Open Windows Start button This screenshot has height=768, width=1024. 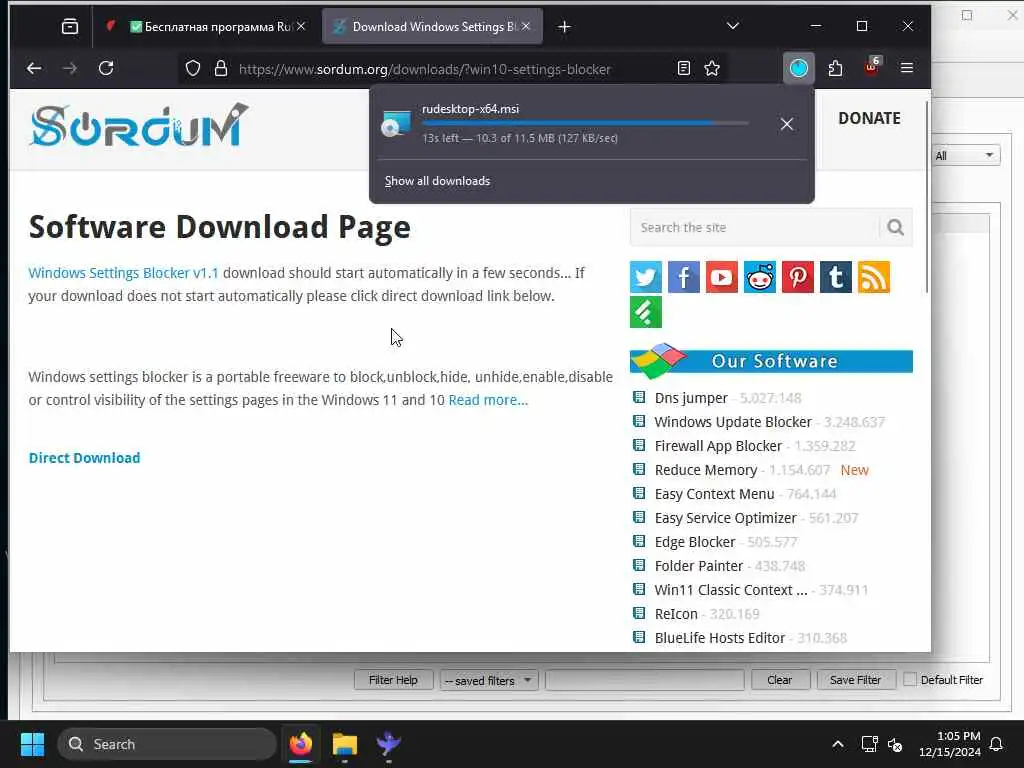[33, 744]
